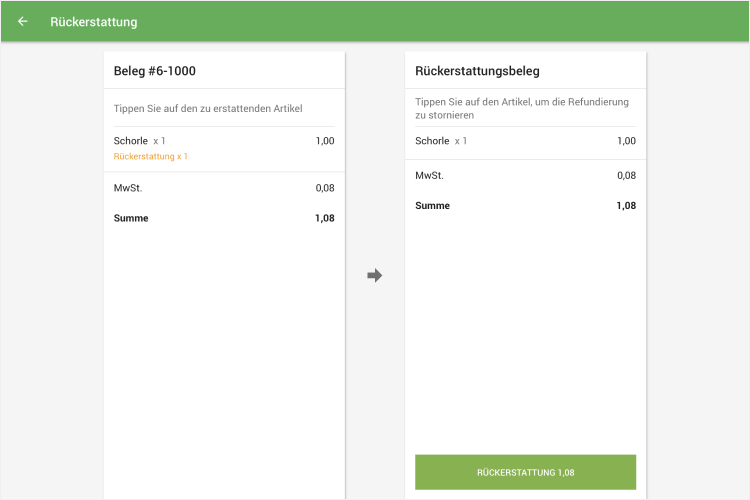Click the bold 1,08 total in refund receipt

626,206
